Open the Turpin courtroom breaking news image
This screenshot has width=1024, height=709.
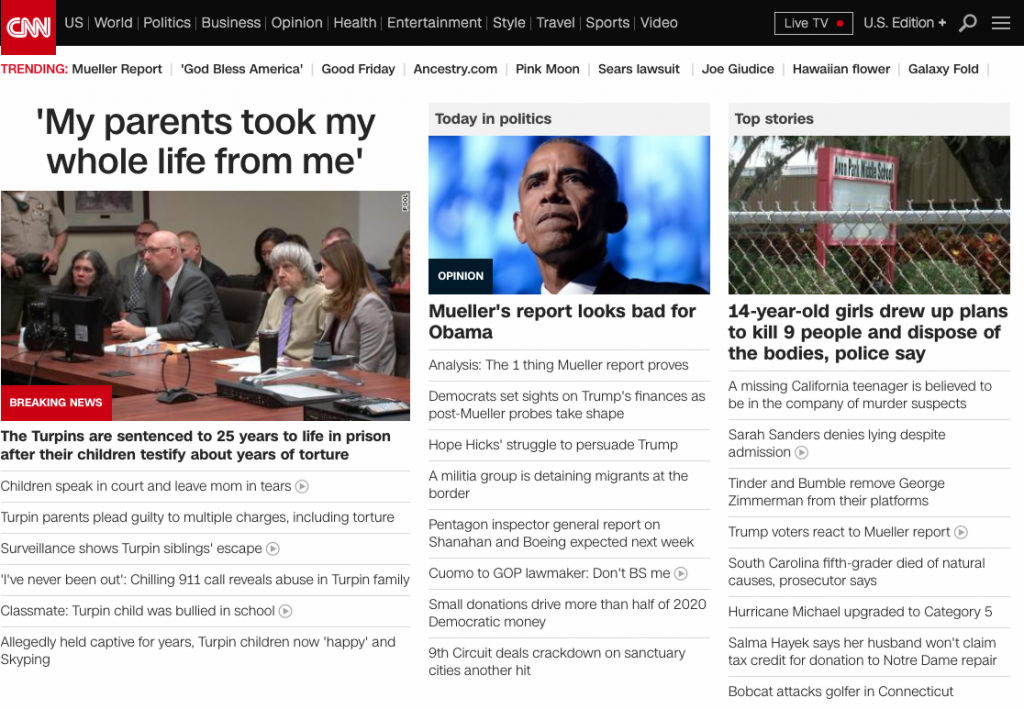205,306
